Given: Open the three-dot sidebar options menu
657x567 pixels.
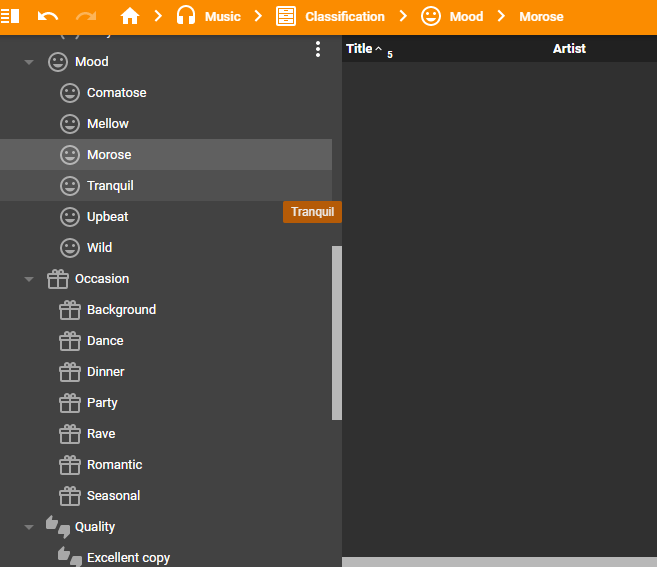Looking at the screenshot, I should 318,49.
